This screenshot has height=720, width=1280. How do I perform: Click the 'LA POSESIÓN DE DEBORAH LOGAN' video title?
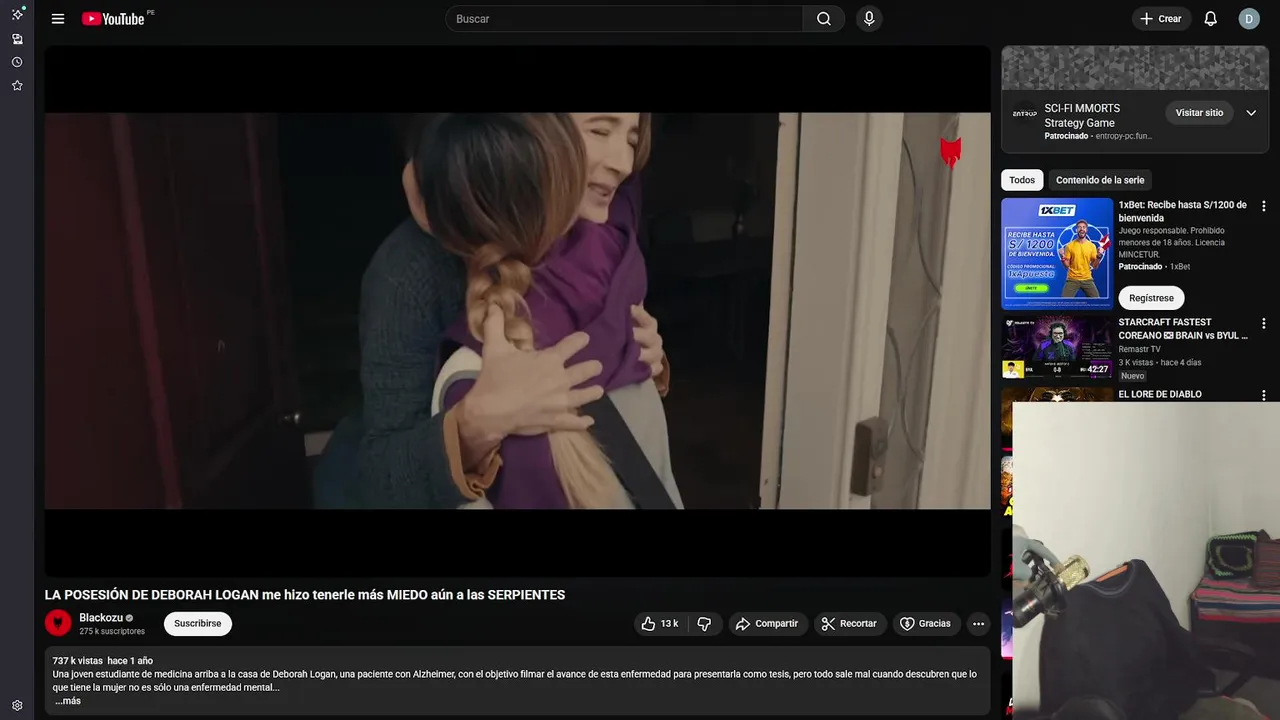pyautogui.click(x=305, y=595)
